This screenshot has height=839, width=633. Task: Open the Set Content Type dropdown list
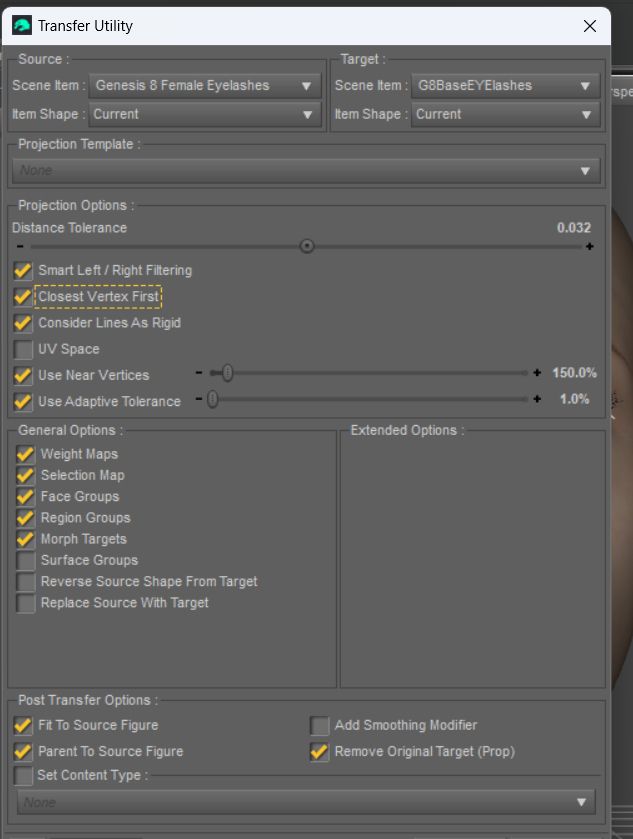click(x=307, y=802)
